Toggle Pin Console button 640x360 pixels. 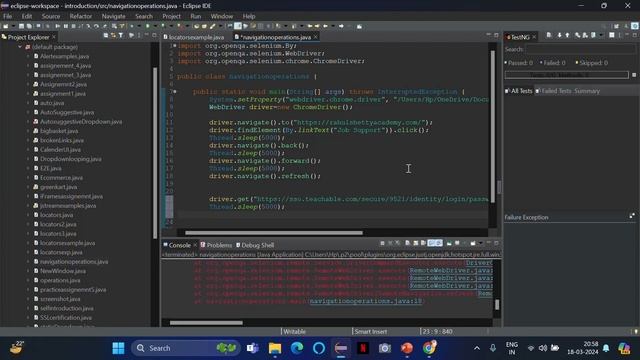click(449, 243)
